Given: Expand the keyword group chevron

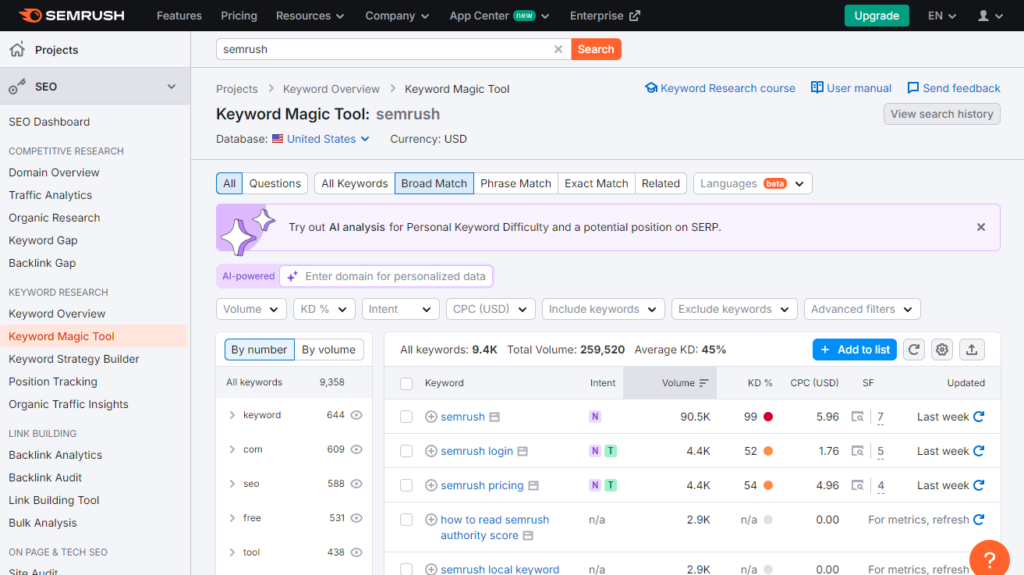Looking at the screenshot, I should tap(232, 415).
